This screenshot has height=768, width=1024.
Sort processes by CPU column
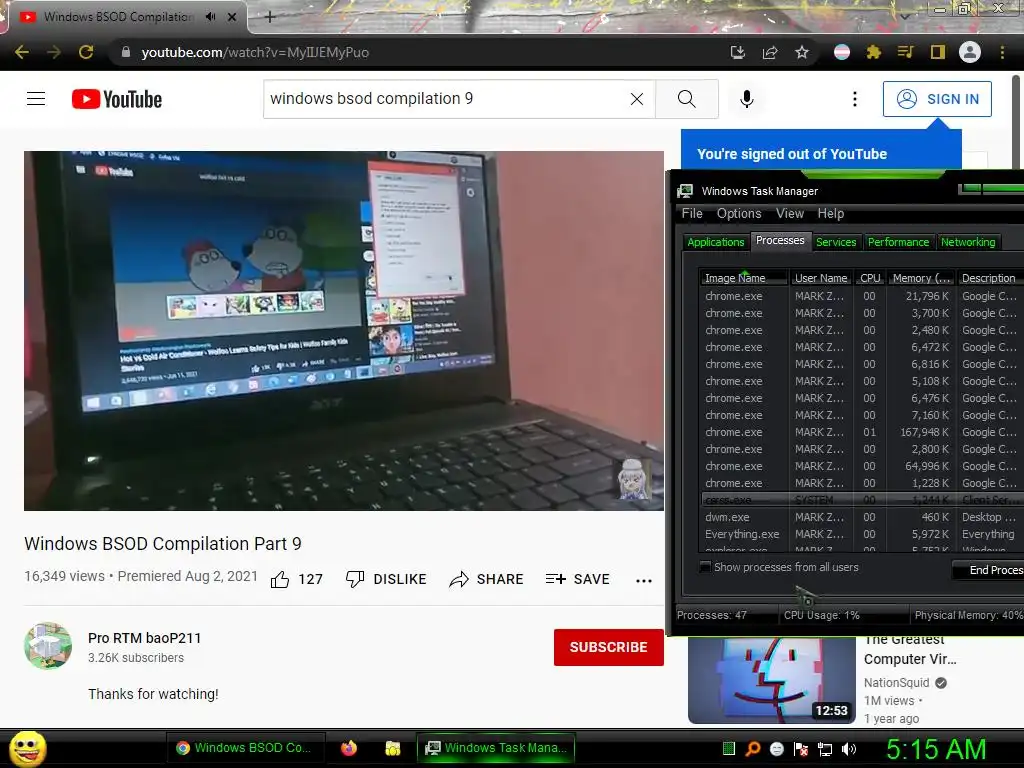coord(870,278)
